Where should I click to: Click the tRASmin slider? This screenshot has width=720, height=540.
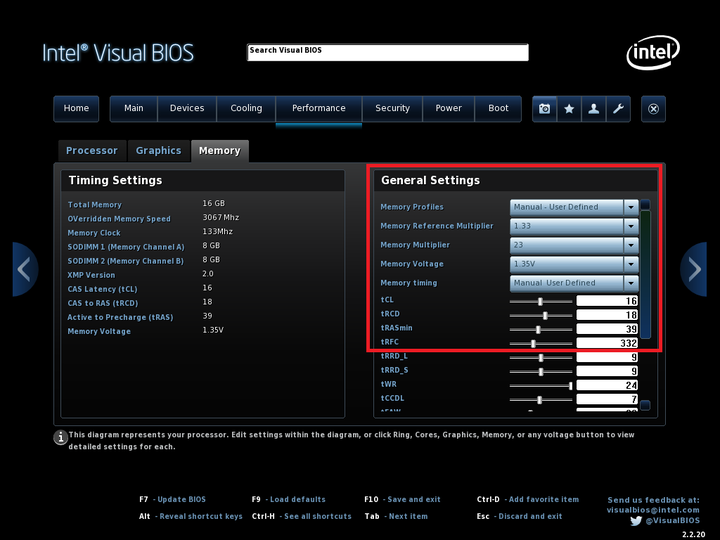tap(541, 329)
